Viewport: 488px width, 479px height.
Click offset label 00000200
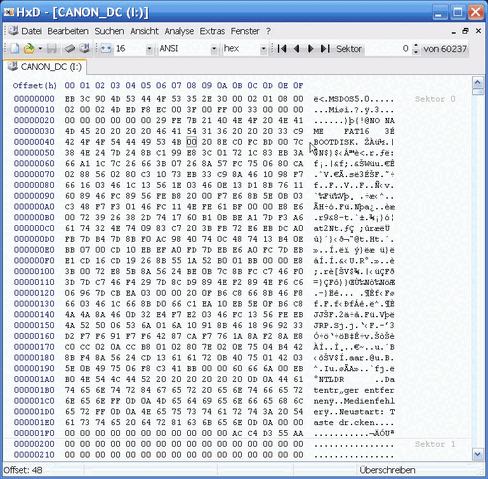tap(34, 444)
